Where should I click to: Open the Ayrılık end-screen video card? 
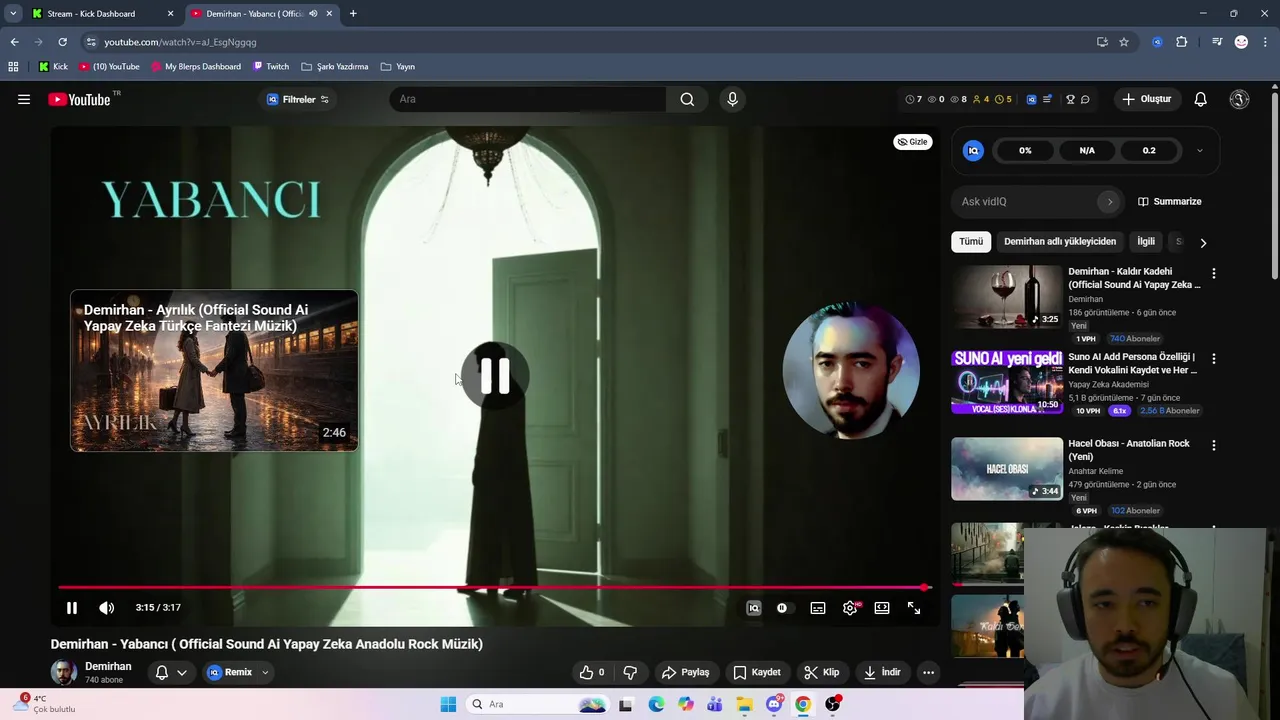(214, 371)
